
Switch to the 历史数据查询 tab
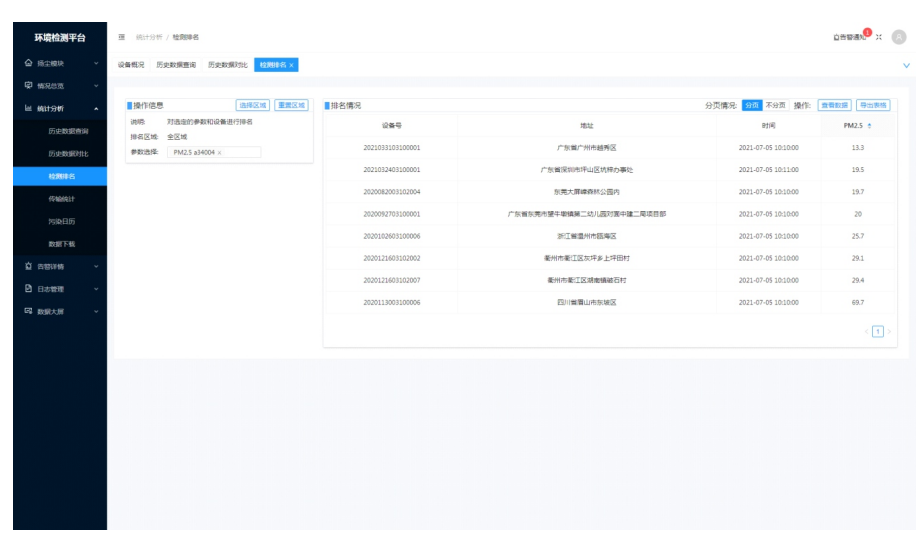click(x=176, y=65)
